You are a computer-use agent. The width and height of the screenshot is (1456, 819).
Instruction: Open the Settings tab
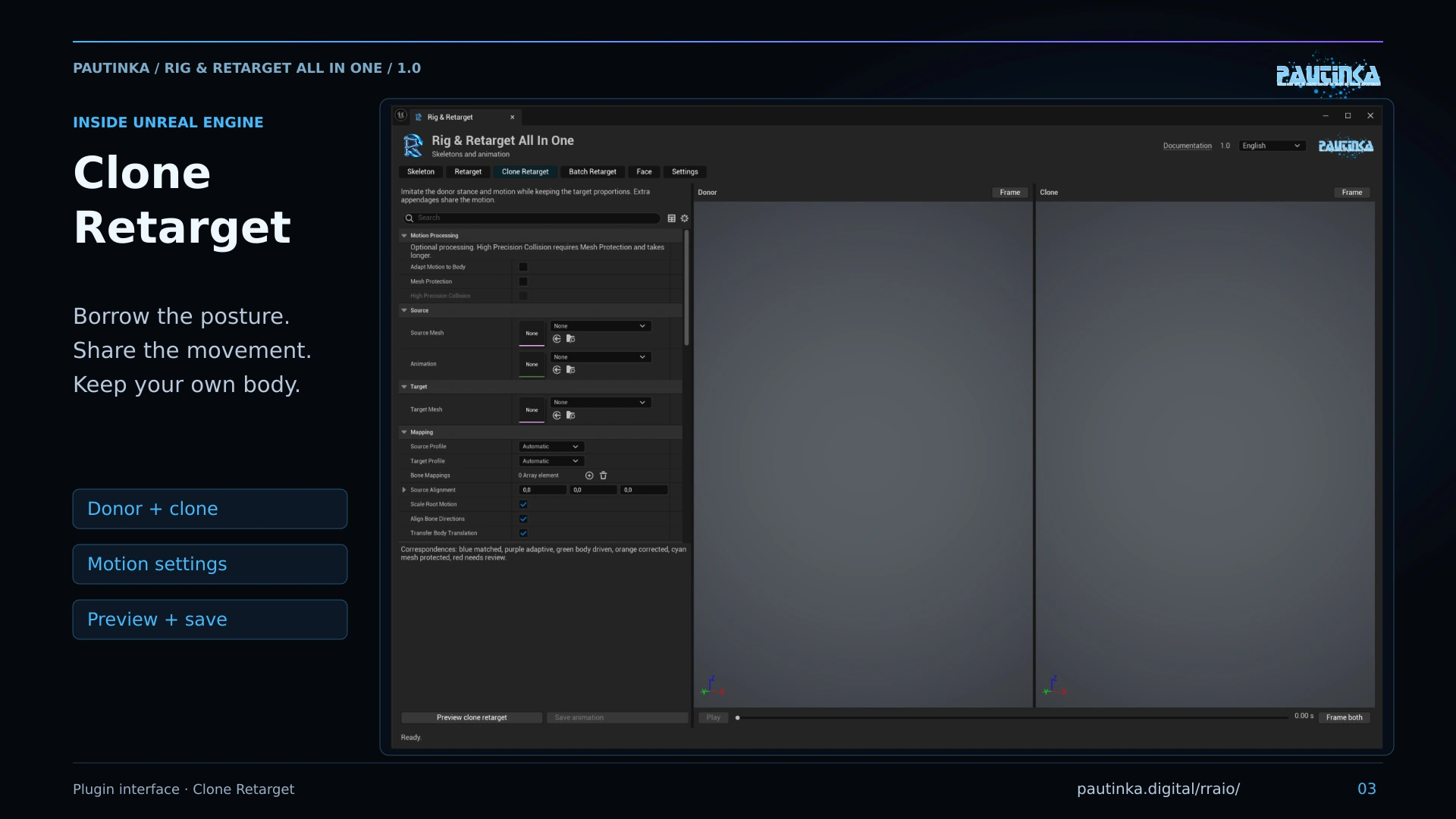click(685, 172)
